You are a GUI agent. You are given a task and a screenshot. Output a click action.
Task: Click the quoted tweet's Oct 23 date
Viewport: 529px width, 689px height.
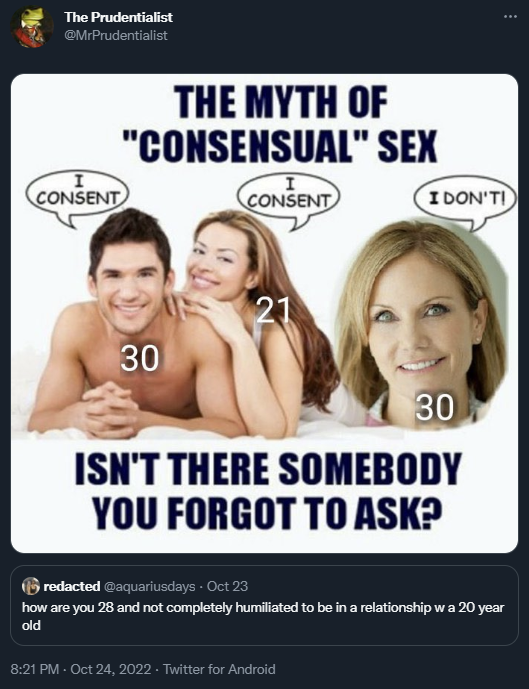pos(227,586)
